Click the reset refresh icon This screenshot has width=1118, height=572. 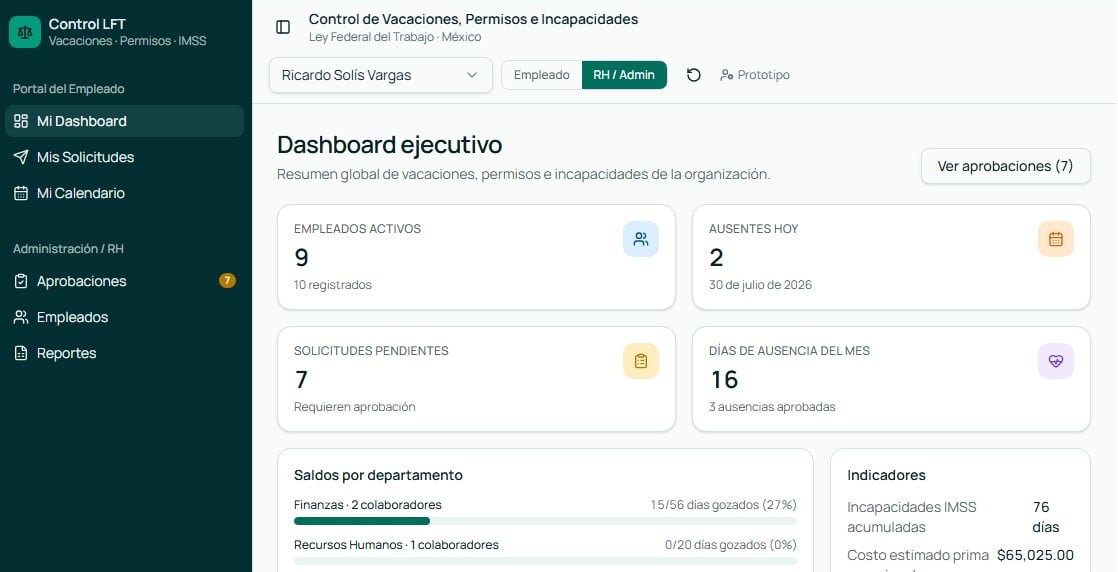click(x=694, y=75)
